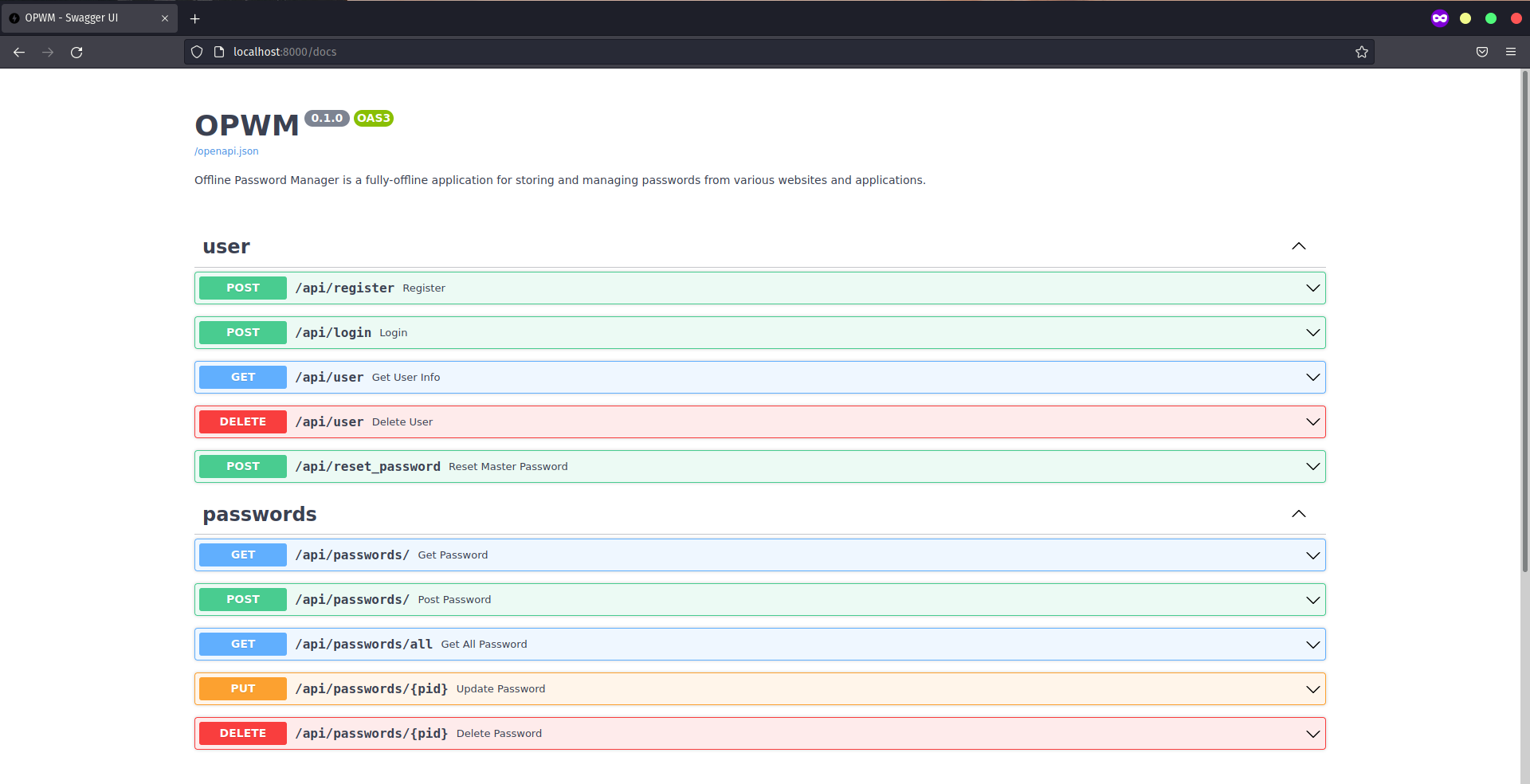
Task: Click the localhost:8000/docs address bar
Action: (x=779, y=52)
